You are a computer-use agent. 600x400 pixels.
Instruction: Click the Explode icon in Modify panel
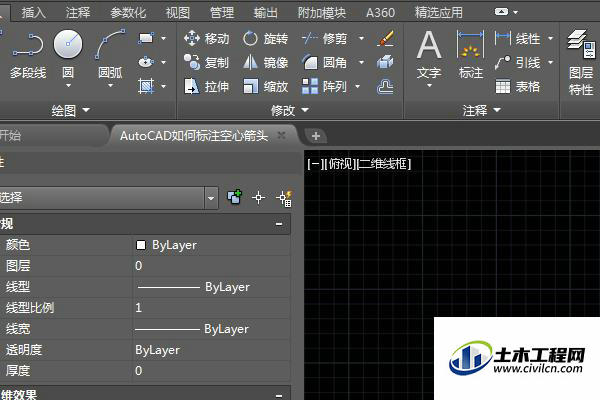pyautogui.click(x=385, y=62)
